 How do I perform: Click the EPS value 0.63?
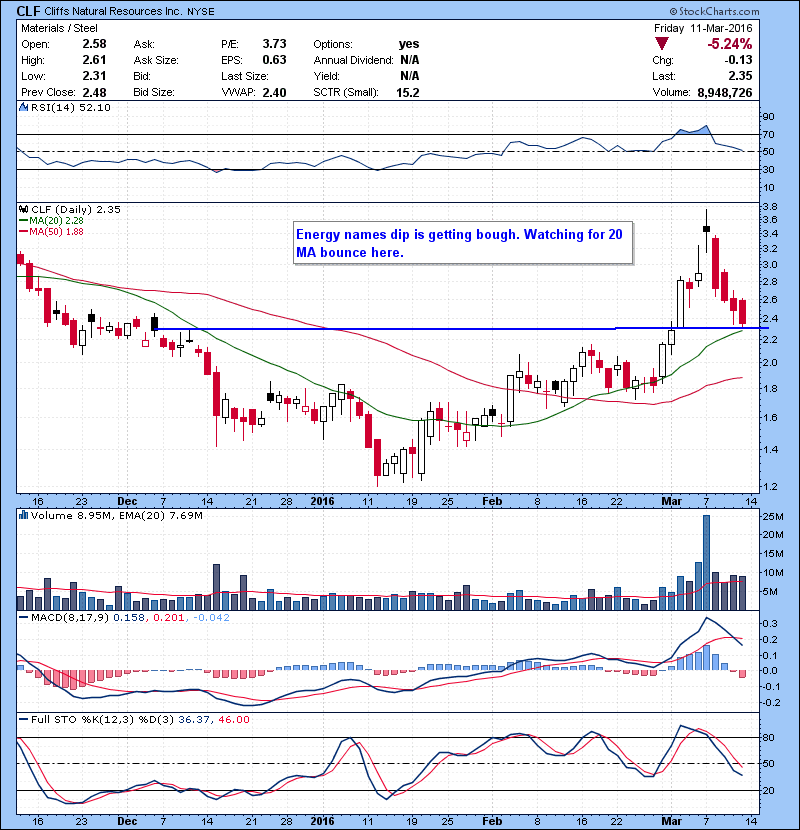click(274, 60)
